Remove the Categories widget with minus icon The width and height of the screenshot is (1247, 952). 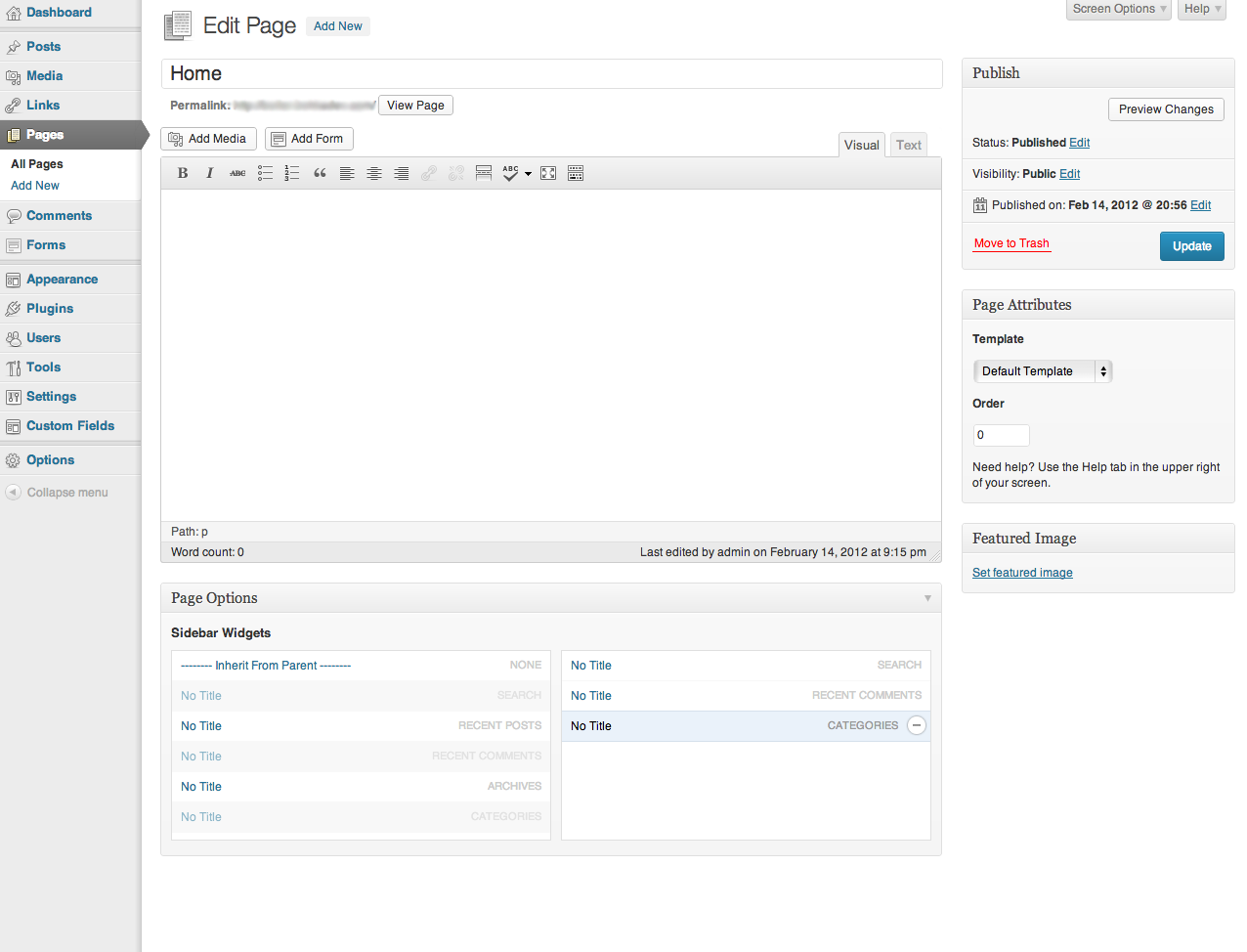tap(917, 725)
